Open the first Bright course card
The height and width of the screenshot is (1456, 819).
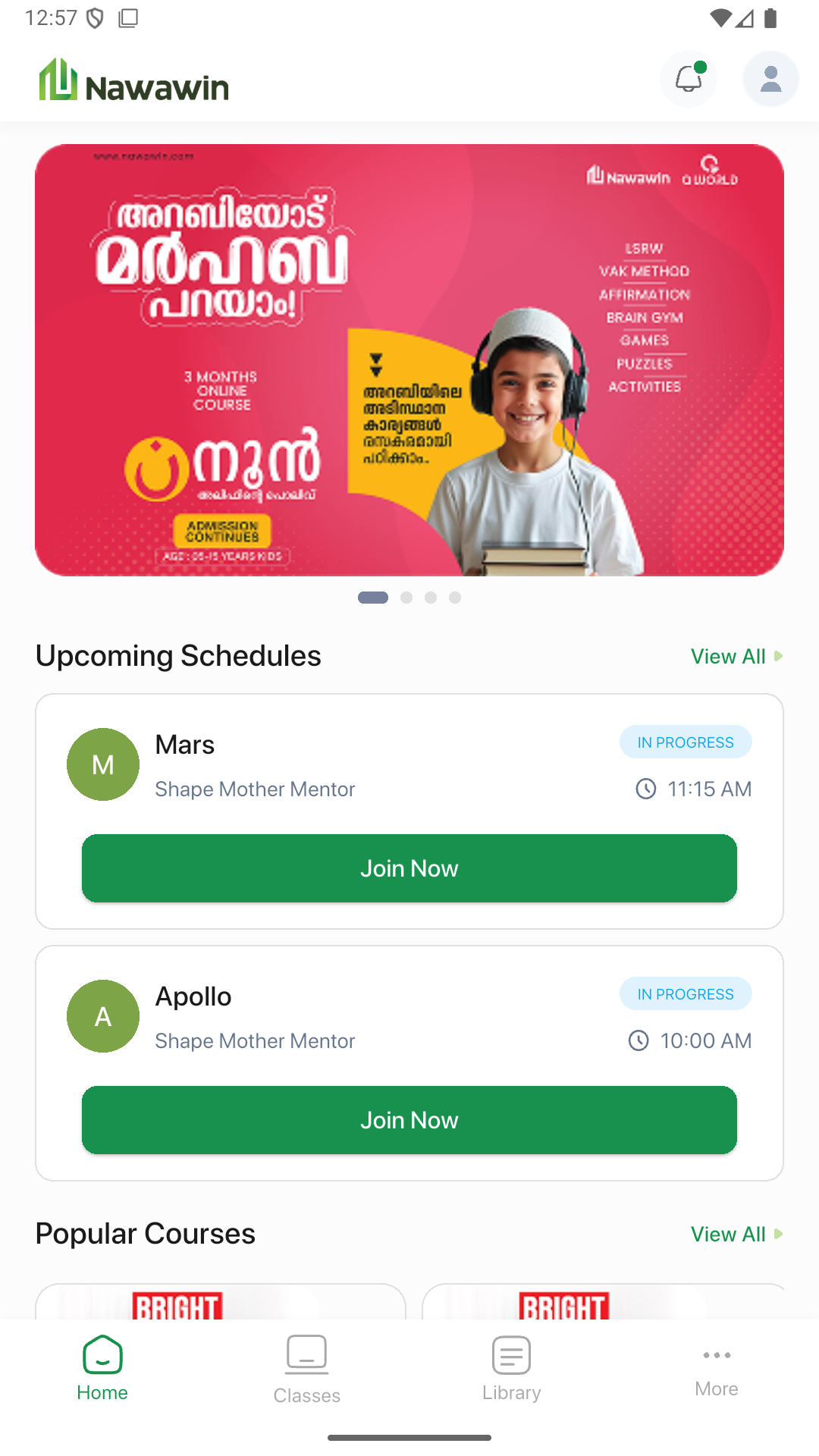click(x=221, y=1301)
